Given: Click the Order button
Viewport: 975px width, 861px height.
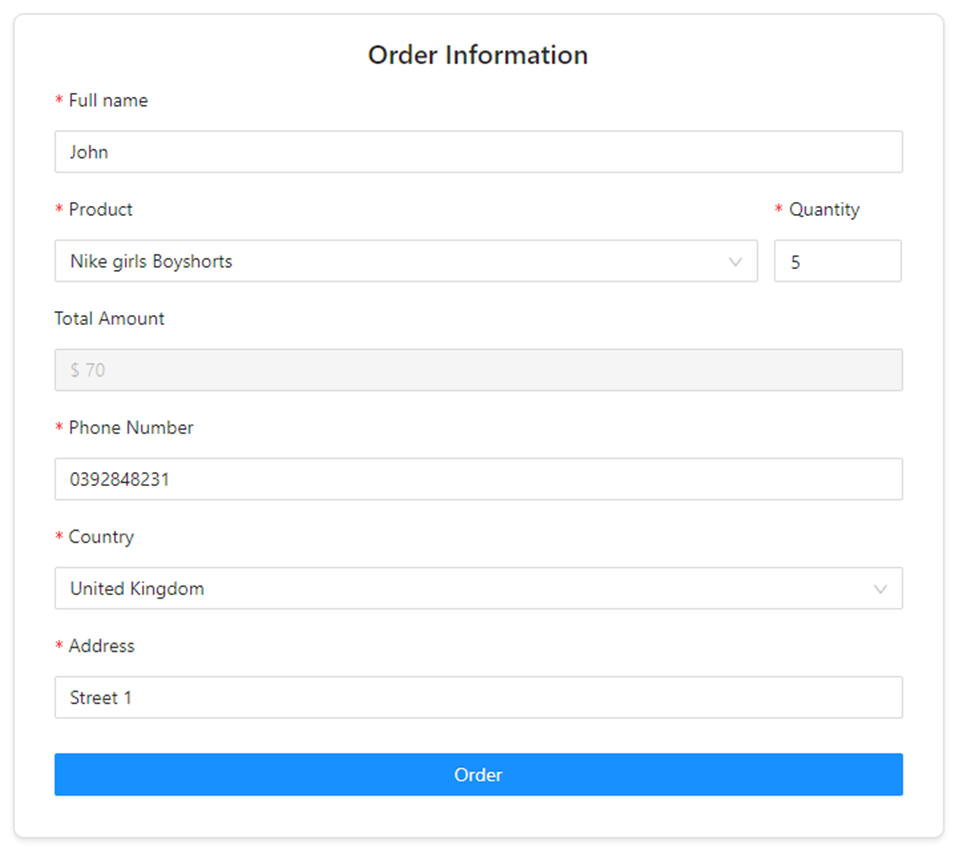Looking at the screenshot, I should 478,774.
